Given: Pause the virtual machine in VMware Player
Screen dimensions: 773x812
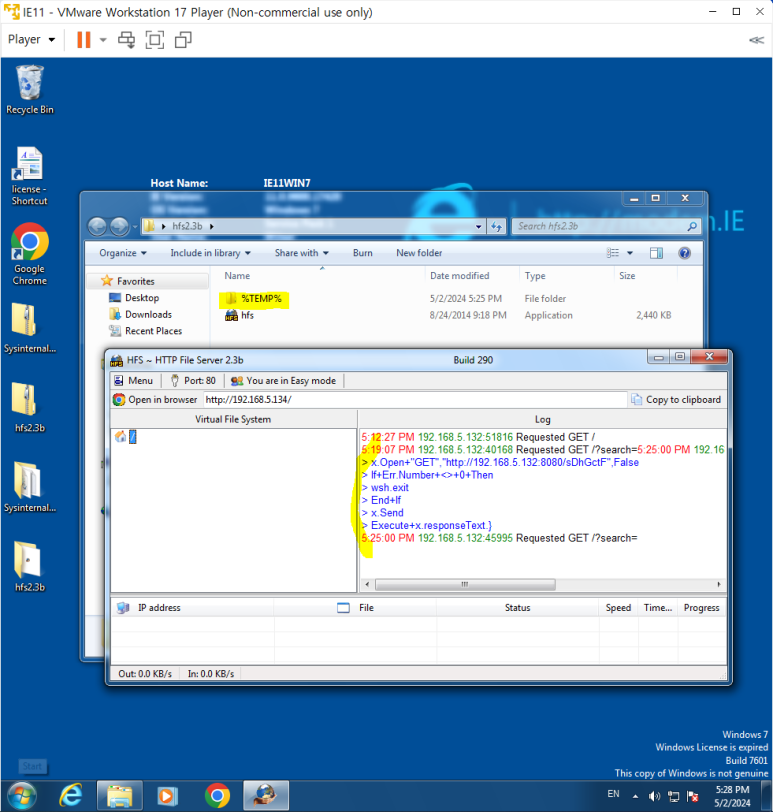Looking at the screenshot, I should coord(83,39).
